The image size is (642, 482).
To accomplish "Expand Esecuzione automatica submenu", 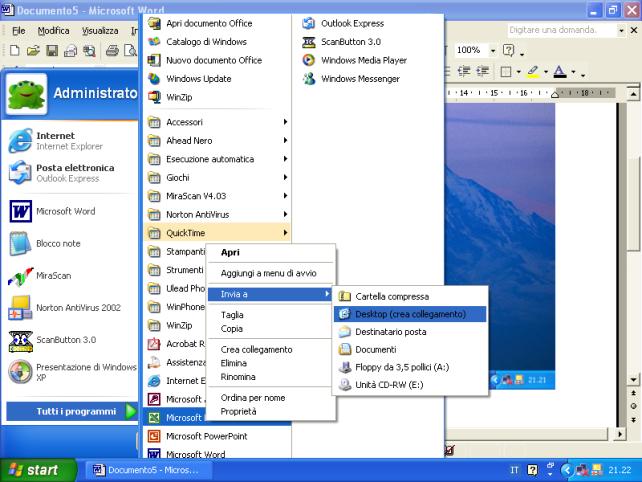I will pos(217,159).
